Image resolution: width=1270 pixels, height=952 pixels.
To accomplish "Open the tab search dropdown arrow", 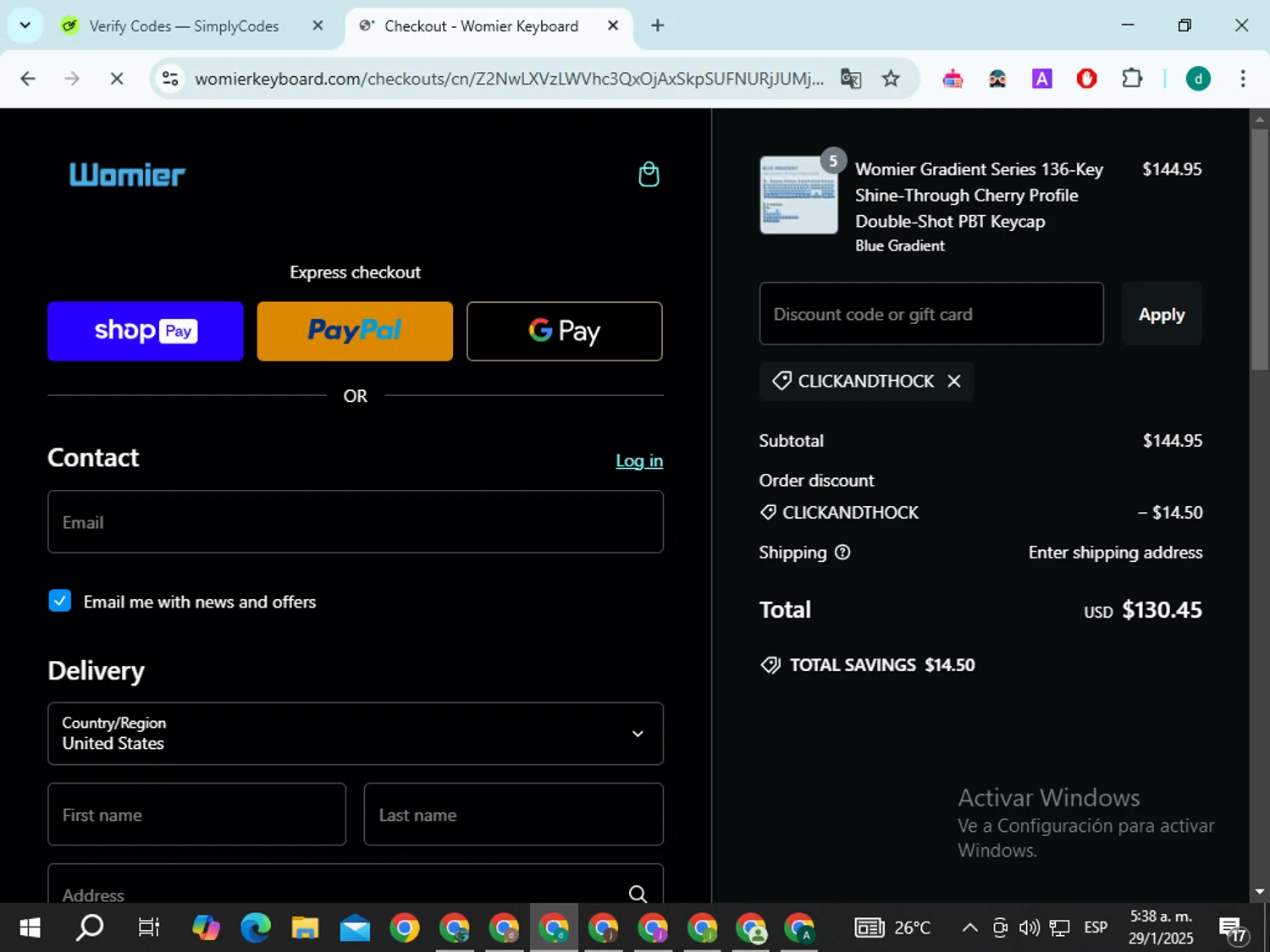I will 25,25.
